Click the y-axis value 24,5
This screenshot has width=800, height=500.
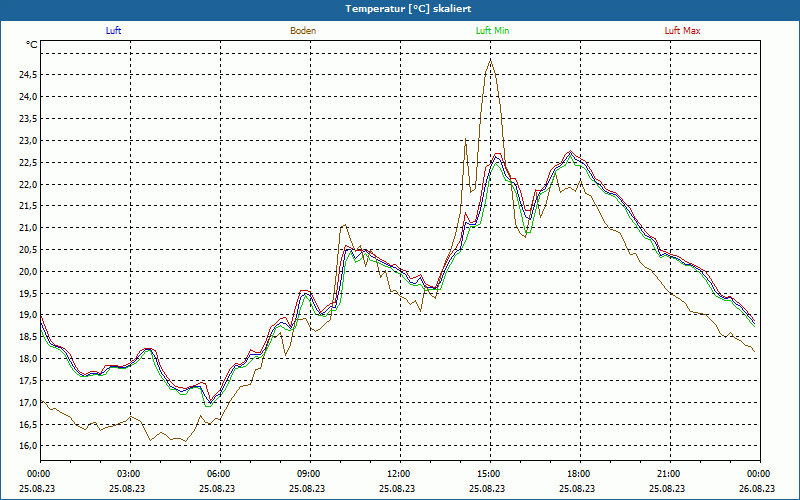28,75
